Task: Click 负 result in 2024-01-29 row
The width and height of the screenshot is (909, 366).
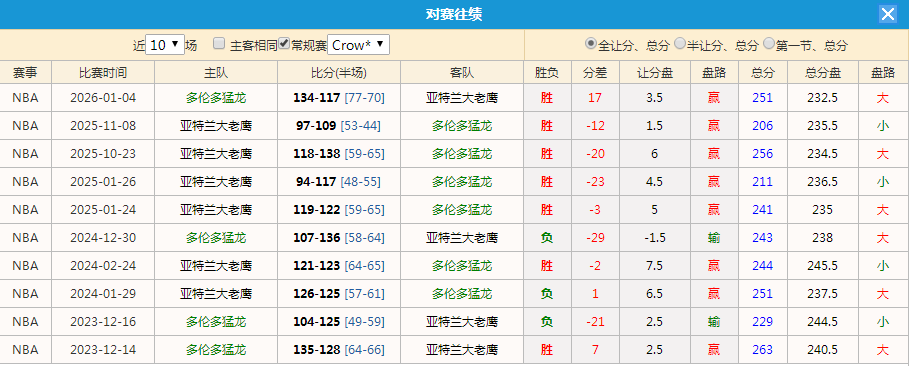Action: 547,294
